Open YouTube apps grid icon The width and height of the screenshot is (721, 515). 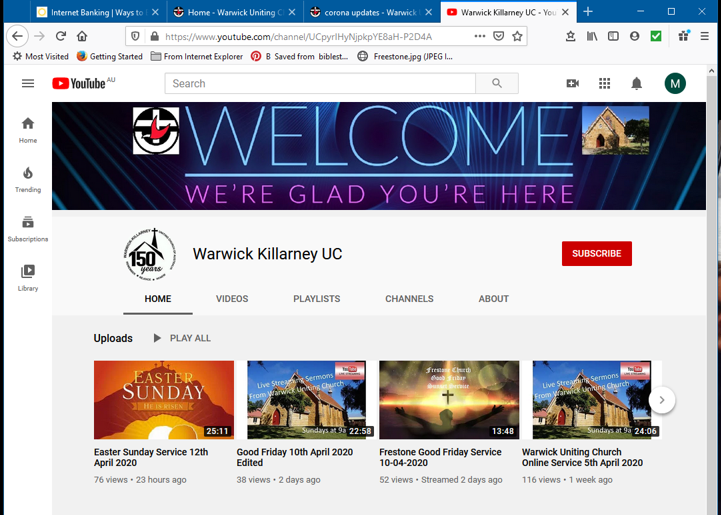605,83
